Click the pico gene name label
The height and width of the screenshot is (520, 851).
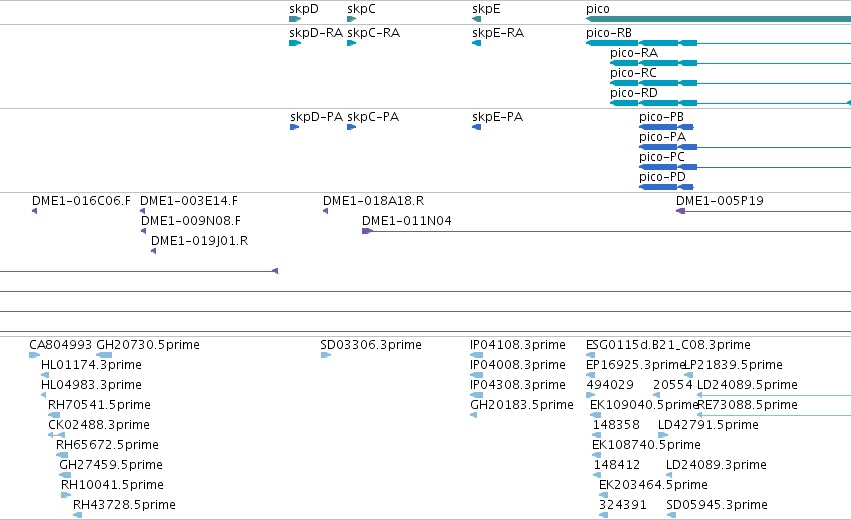598,9
